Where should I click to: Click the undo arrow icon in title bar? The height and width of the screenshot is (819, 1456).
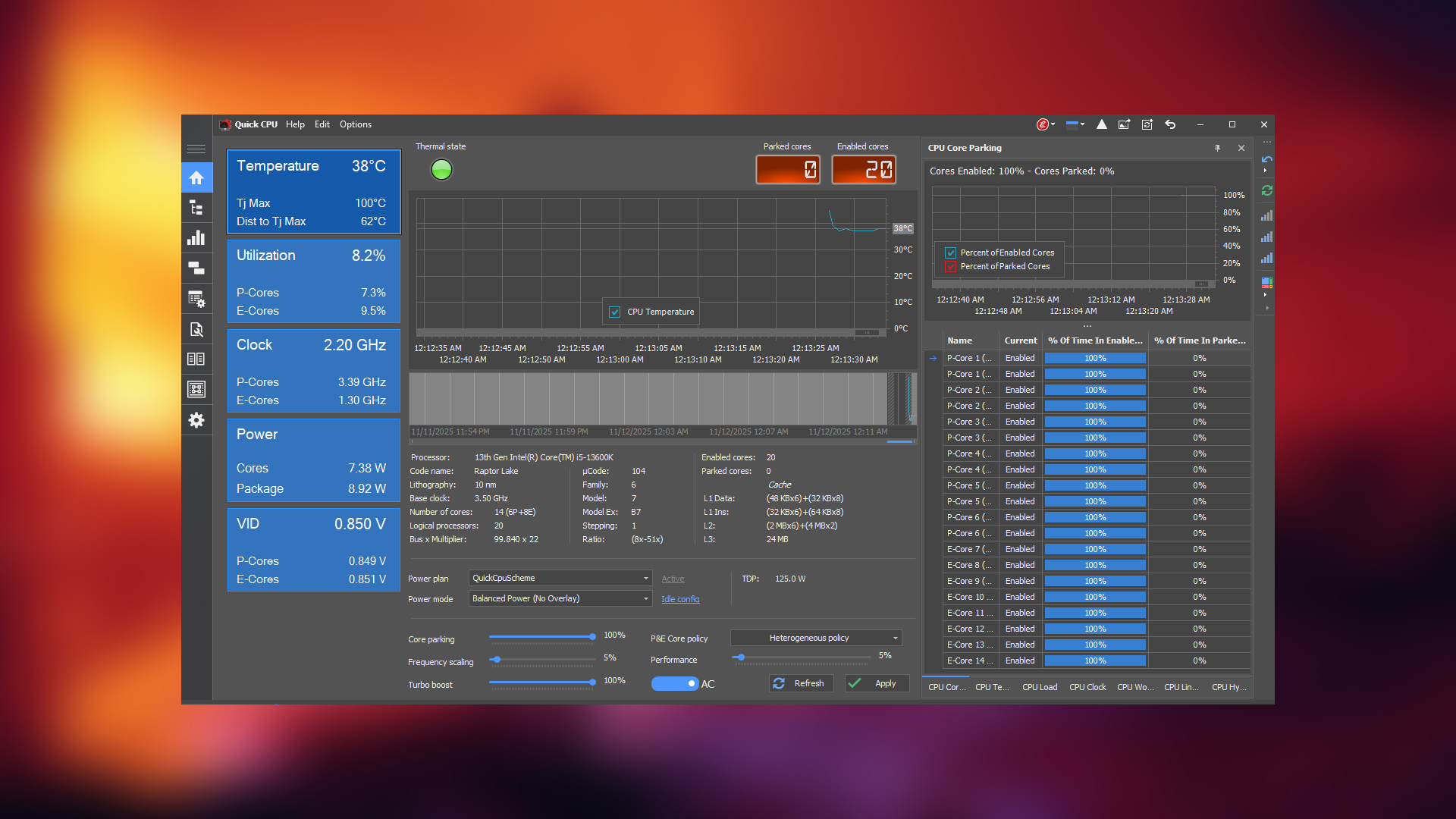click(1170, 124)
